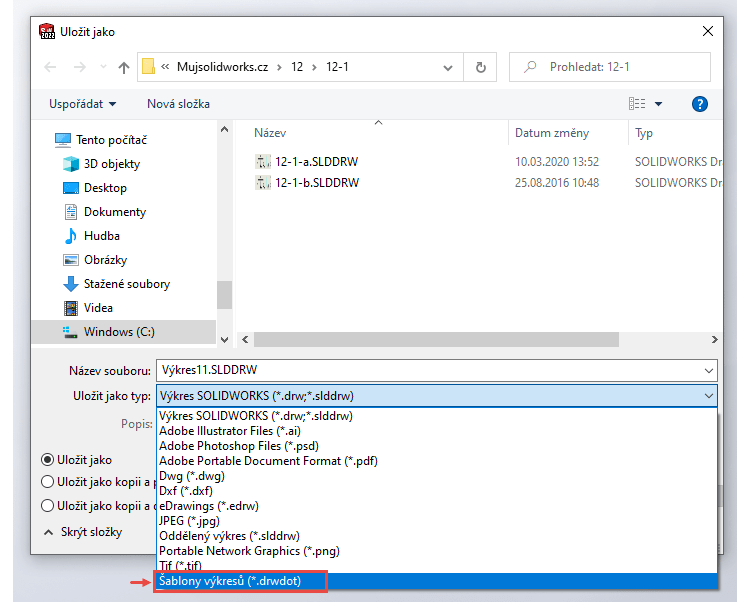750x602 pixels.
Task: Click the 3D objekty cube icon
Action: [x=71, y=164]
